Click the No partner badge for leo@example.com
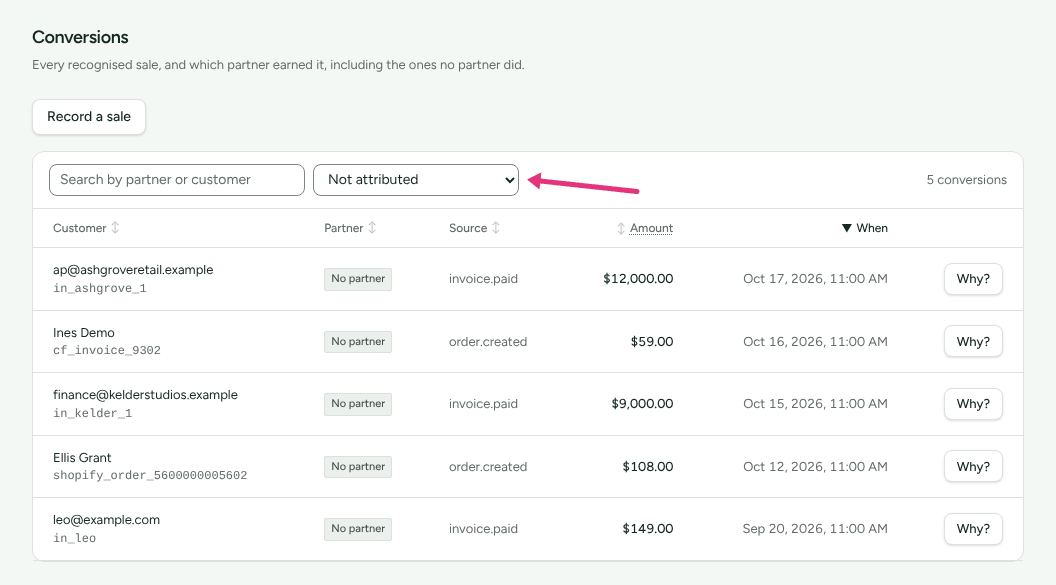The image size is (1056, 585). coord(358,529)
